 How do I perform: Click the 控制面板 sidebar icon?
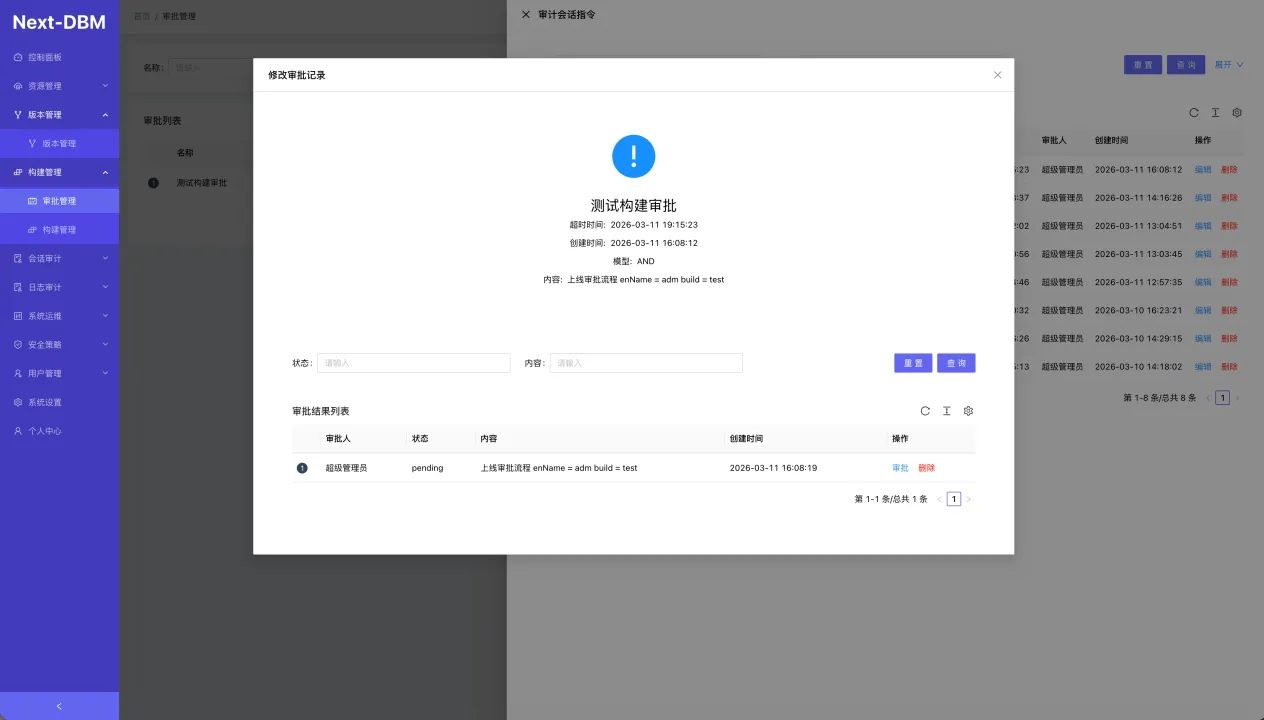(18, 57)
